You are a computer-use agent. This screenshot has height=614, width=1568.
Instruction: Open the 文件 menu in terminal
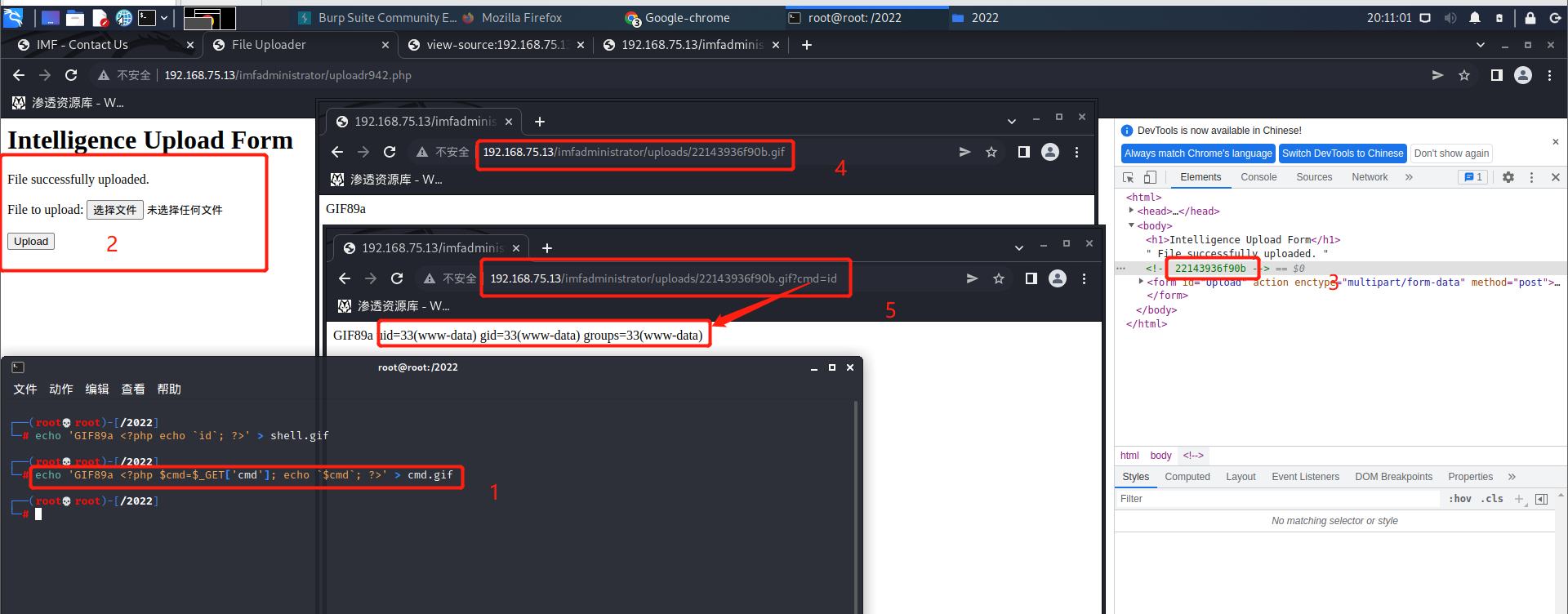click(25, 389)
